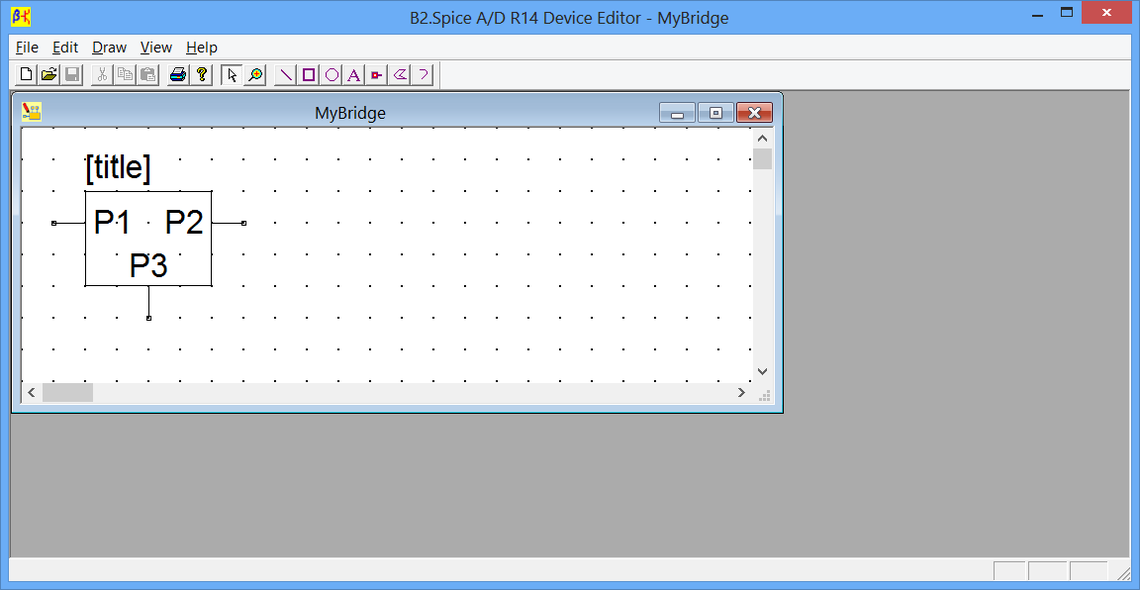Open the View menu
The image size is (1140, 590).
click(156, 47)
